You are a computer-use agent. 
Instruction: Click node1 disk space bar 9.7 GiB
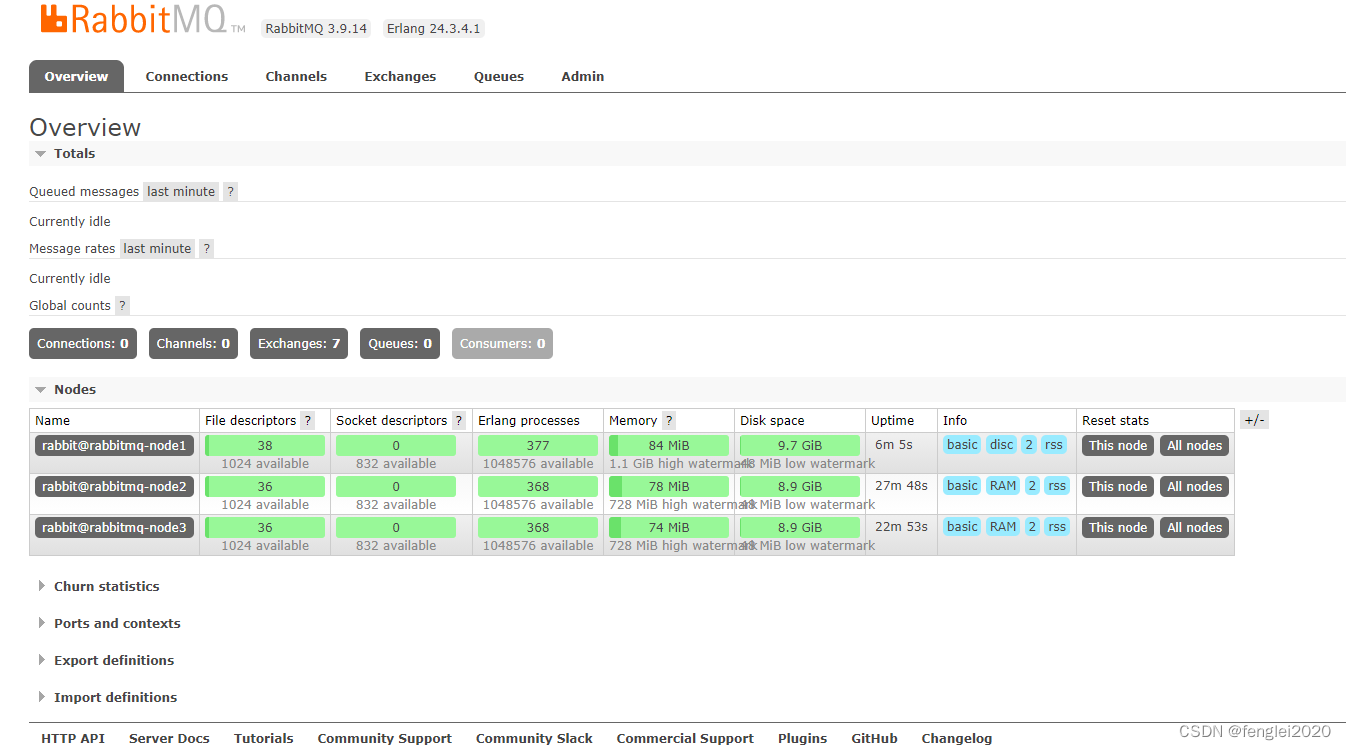coord(800,446)
